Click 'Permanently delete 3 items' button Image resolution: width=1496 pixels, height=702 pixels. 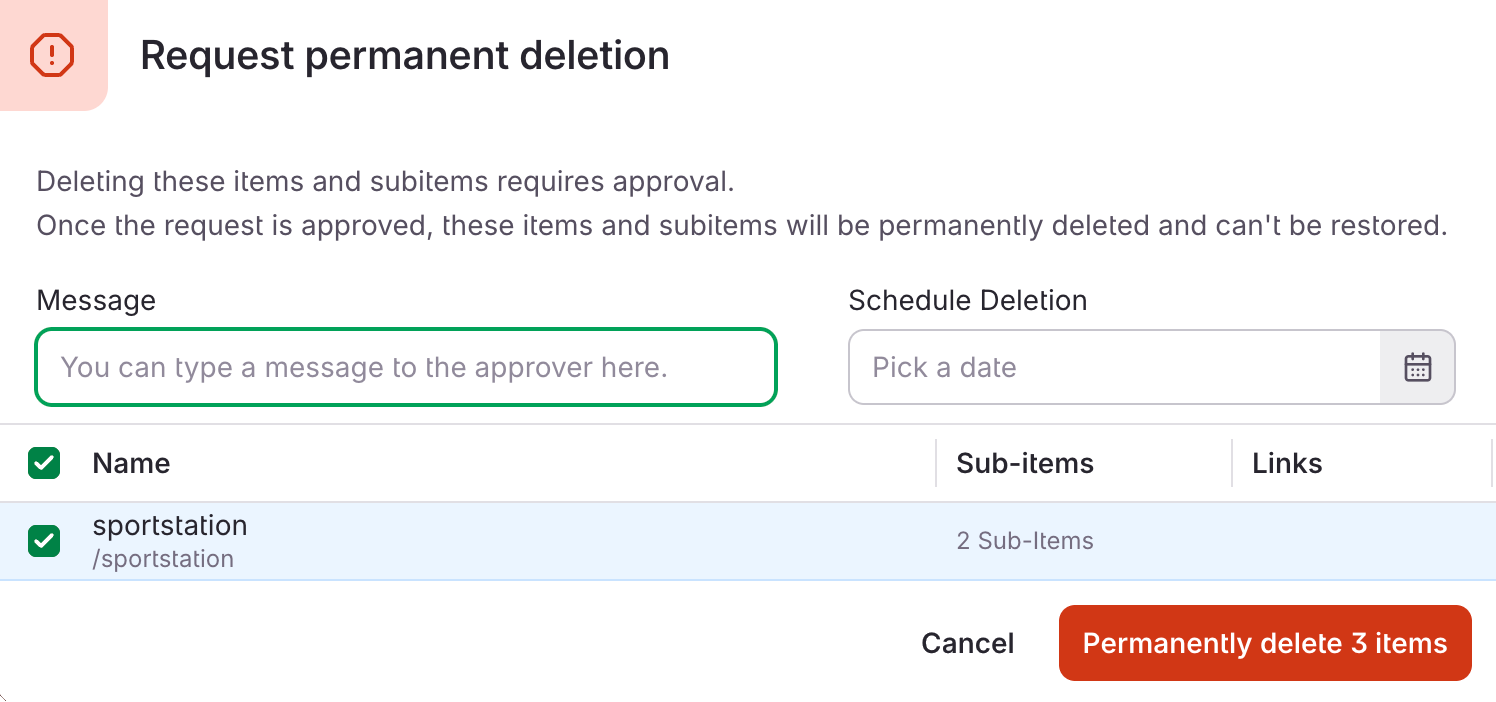point(1264,643)
